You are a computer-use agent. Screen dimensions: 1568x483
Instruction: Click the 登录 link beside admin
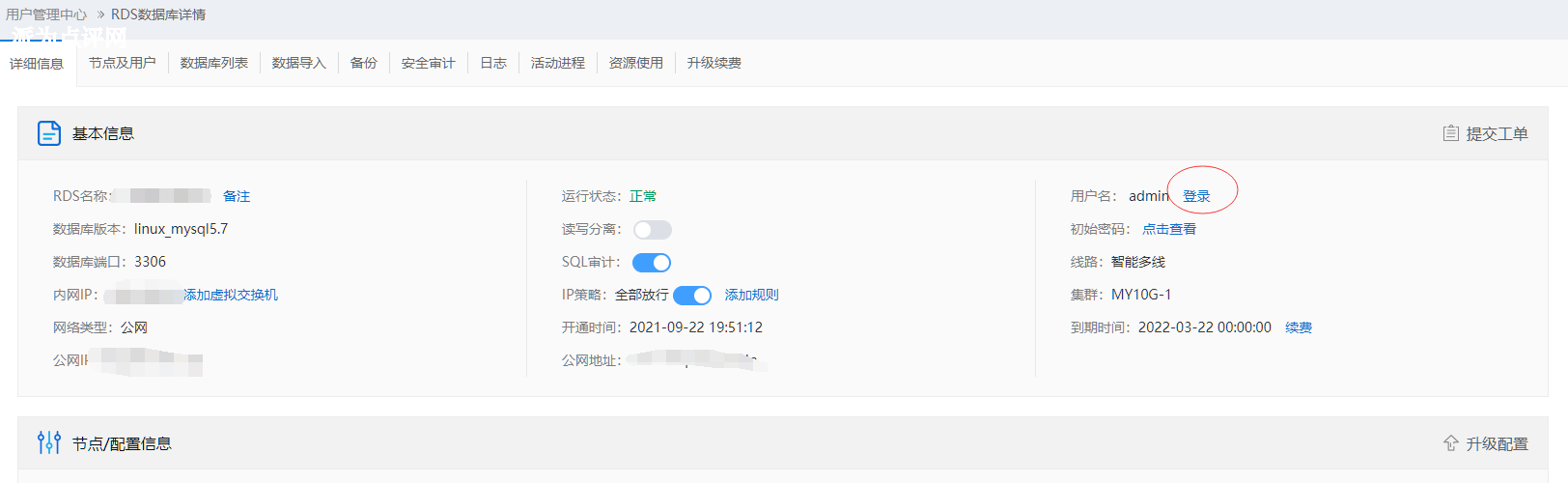click(x=1197, y=196)
